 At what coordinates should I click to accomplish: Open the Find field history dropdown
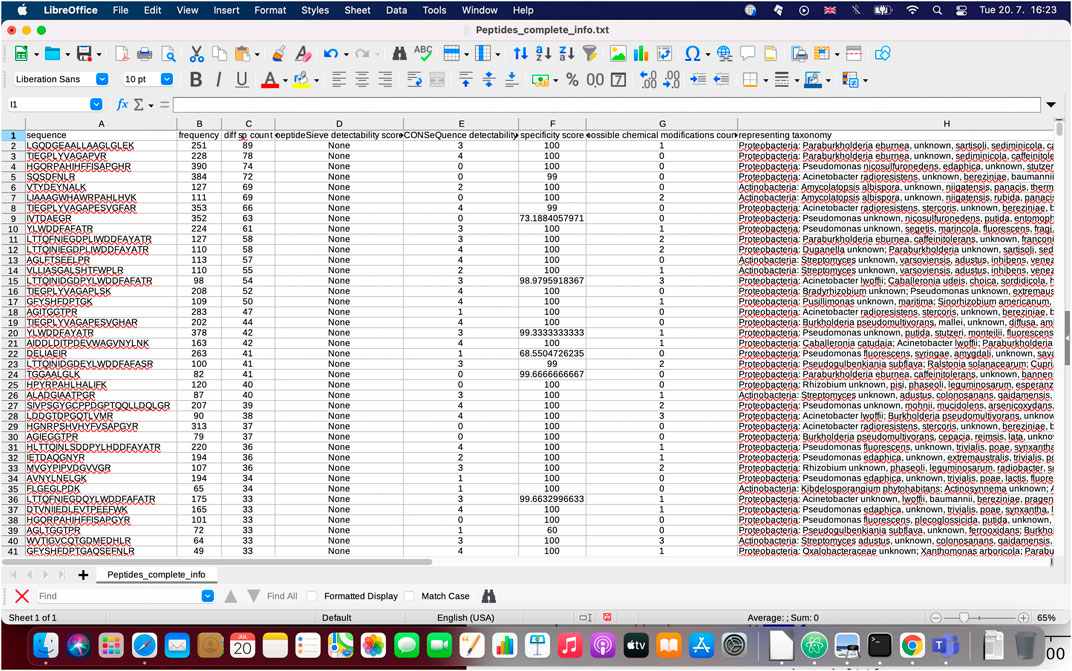[207, 596]
